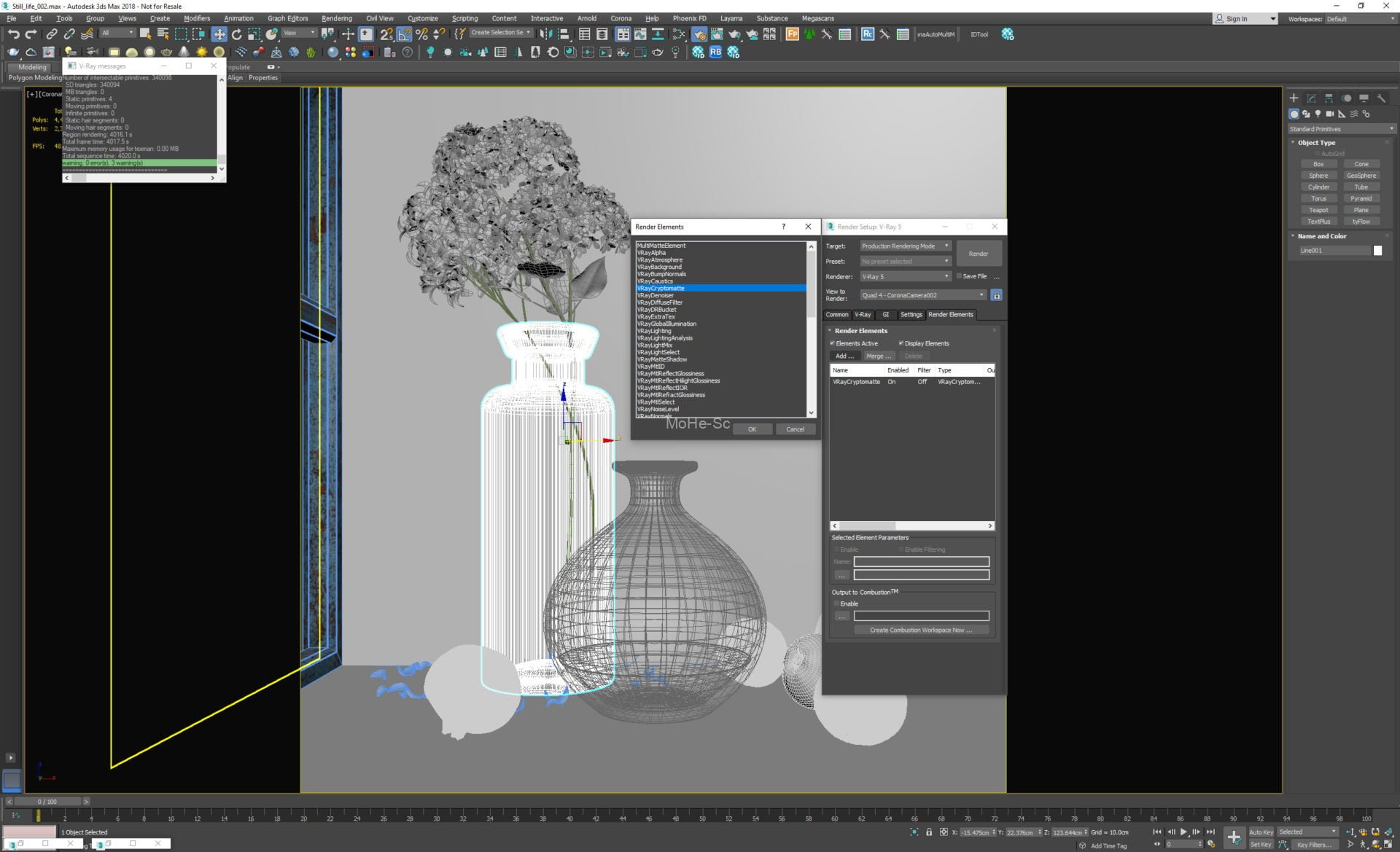Uncheck the Elements Active checkbox

click(x=832, y=343)
